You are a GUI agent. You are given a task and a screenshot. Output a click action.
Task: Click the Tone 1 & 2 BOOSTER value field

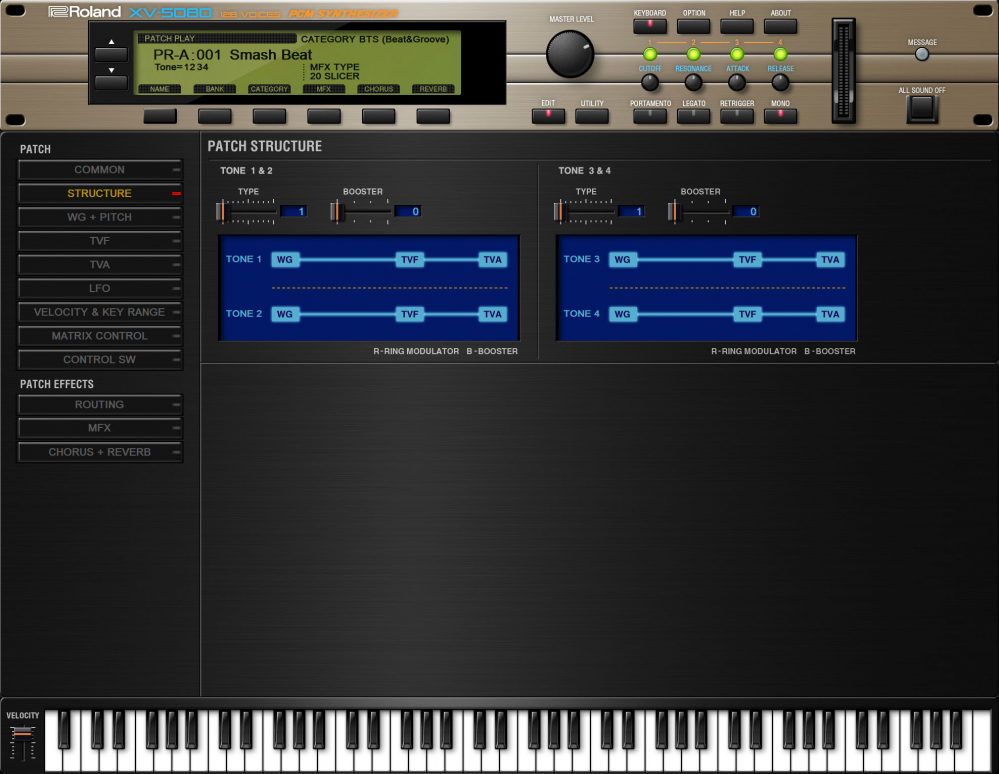408,211
